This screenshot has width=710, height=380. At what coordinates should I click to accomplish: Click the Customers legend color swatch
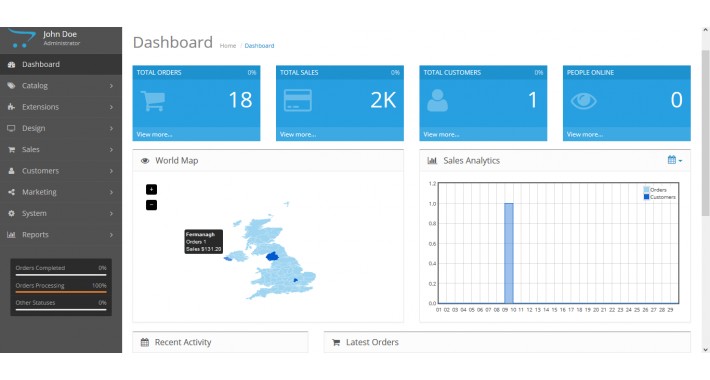pos(646,197)
